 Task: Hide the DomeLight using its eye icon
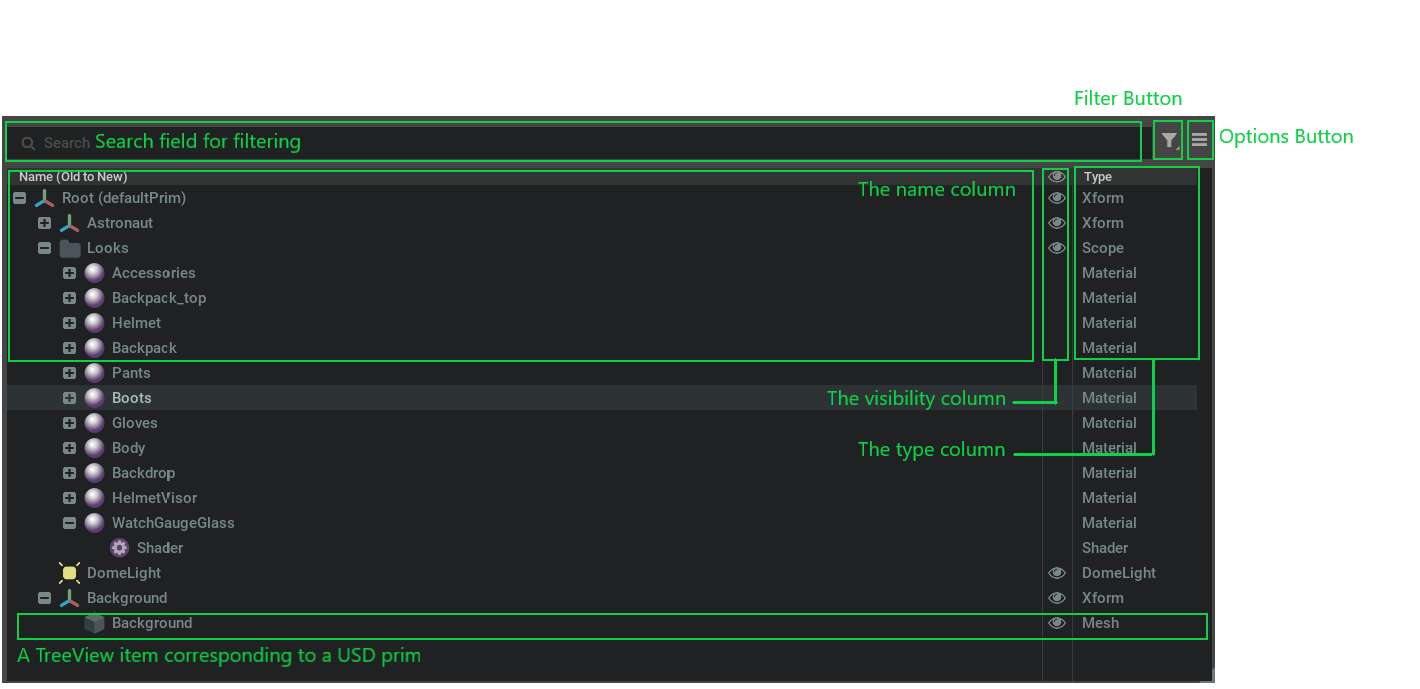click(1056, 573)
